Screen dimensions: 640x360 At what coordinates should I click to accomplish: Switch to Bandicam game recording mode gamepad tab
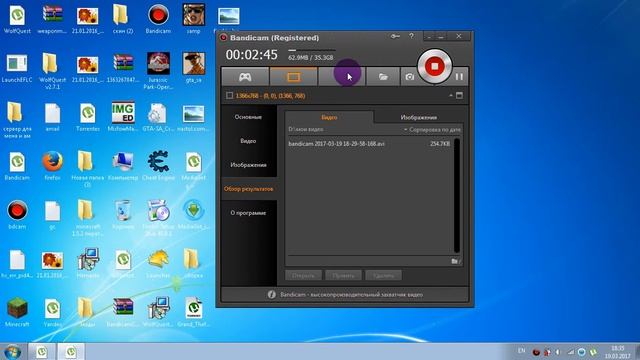245,77
